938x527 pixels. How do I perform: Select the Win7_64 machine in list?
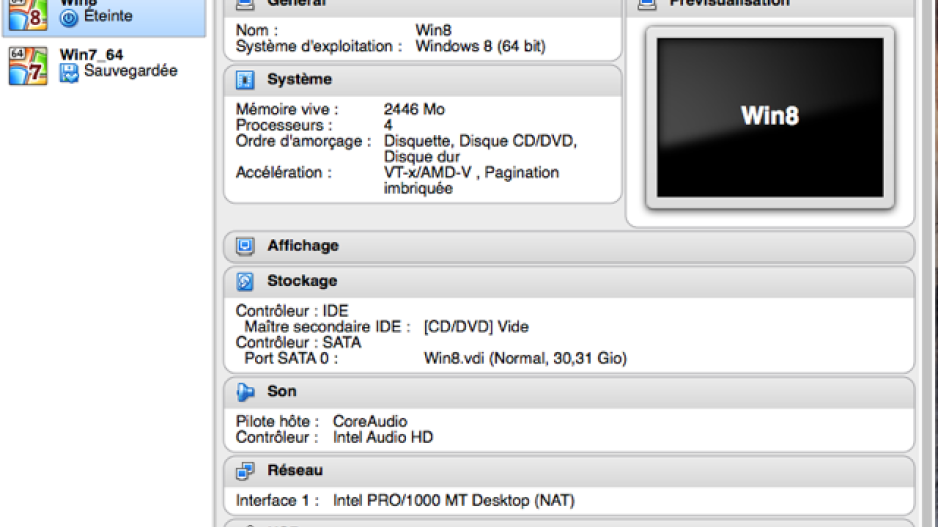coord(105,65)
